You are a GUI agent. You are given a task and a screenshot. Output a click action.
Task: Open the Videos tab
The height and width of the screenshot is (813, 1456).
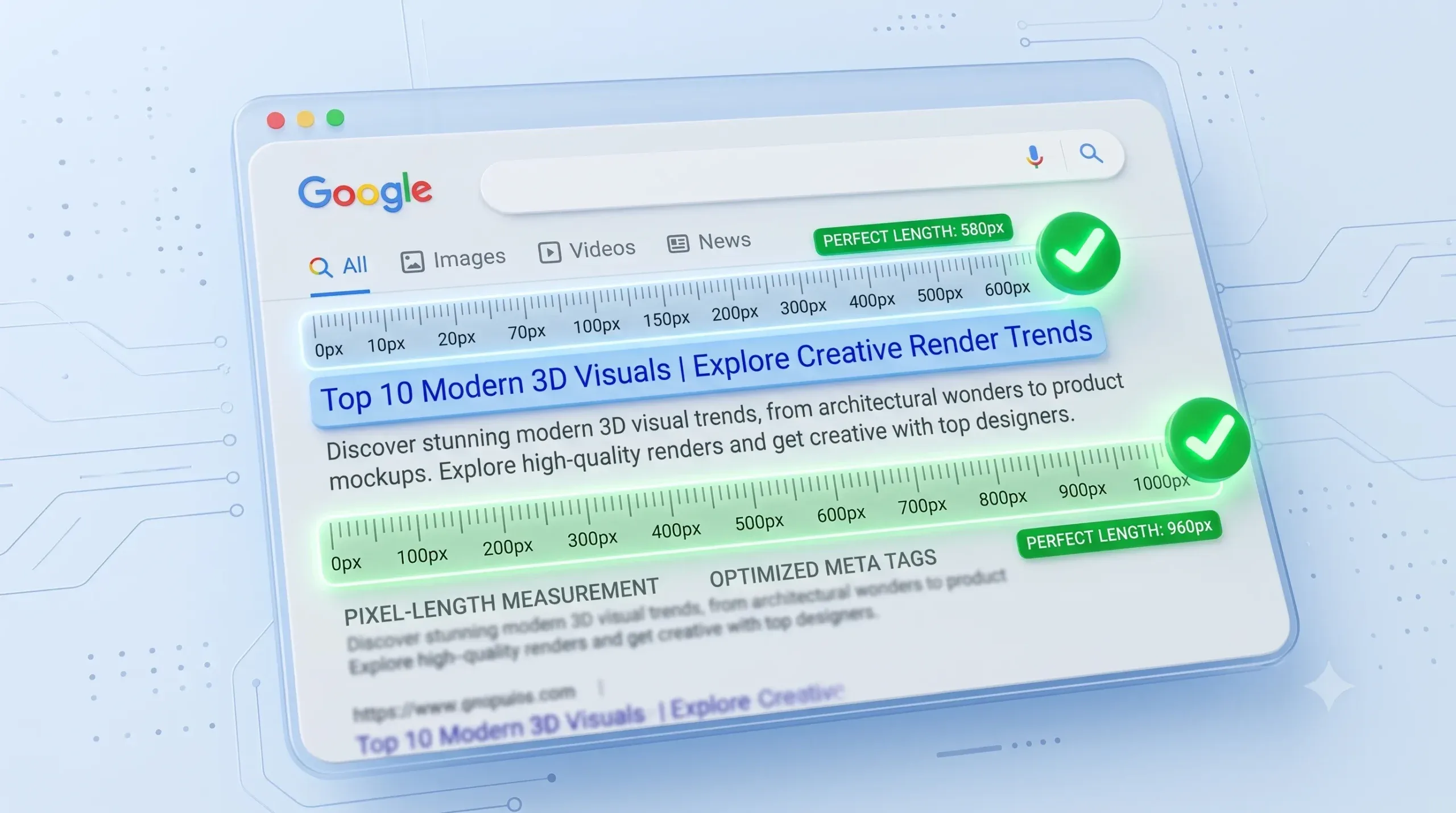pos(587,250)
